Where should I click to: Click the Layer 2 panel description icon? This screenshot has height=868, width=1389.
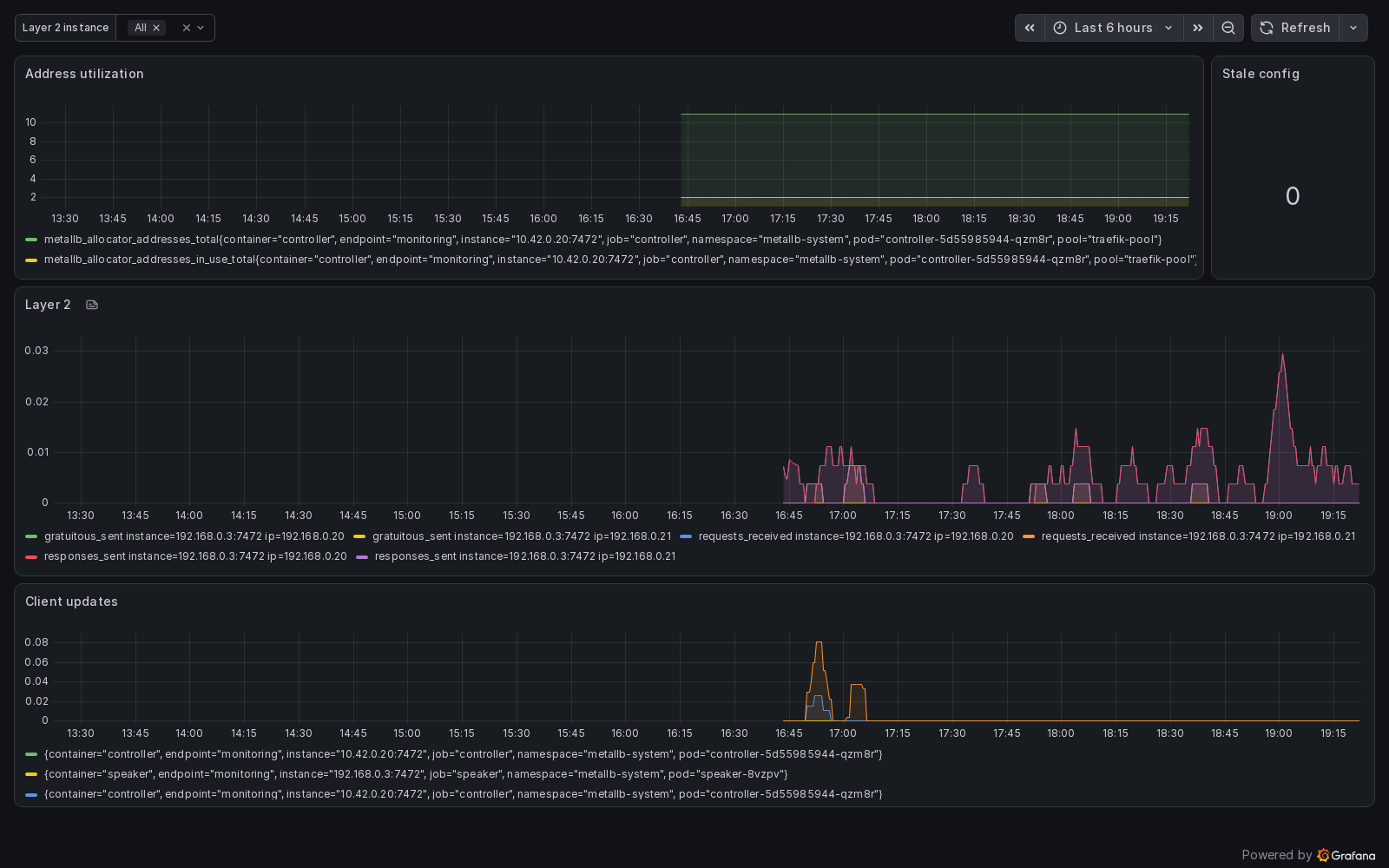92,305
